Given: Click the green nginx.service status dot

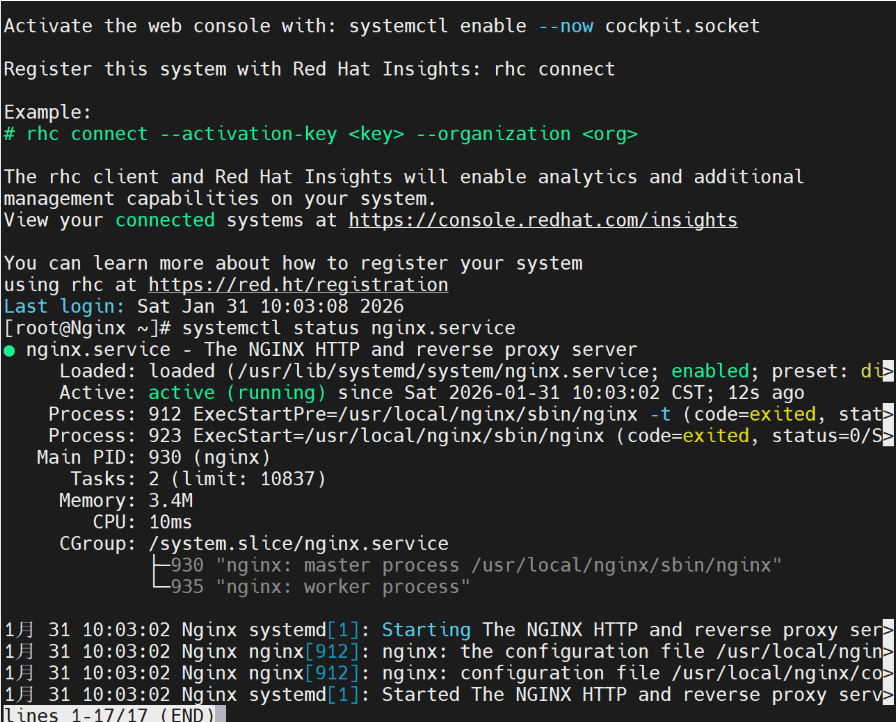Looking at the screenshot, I should pyautogui.click(x=9, y=351).
